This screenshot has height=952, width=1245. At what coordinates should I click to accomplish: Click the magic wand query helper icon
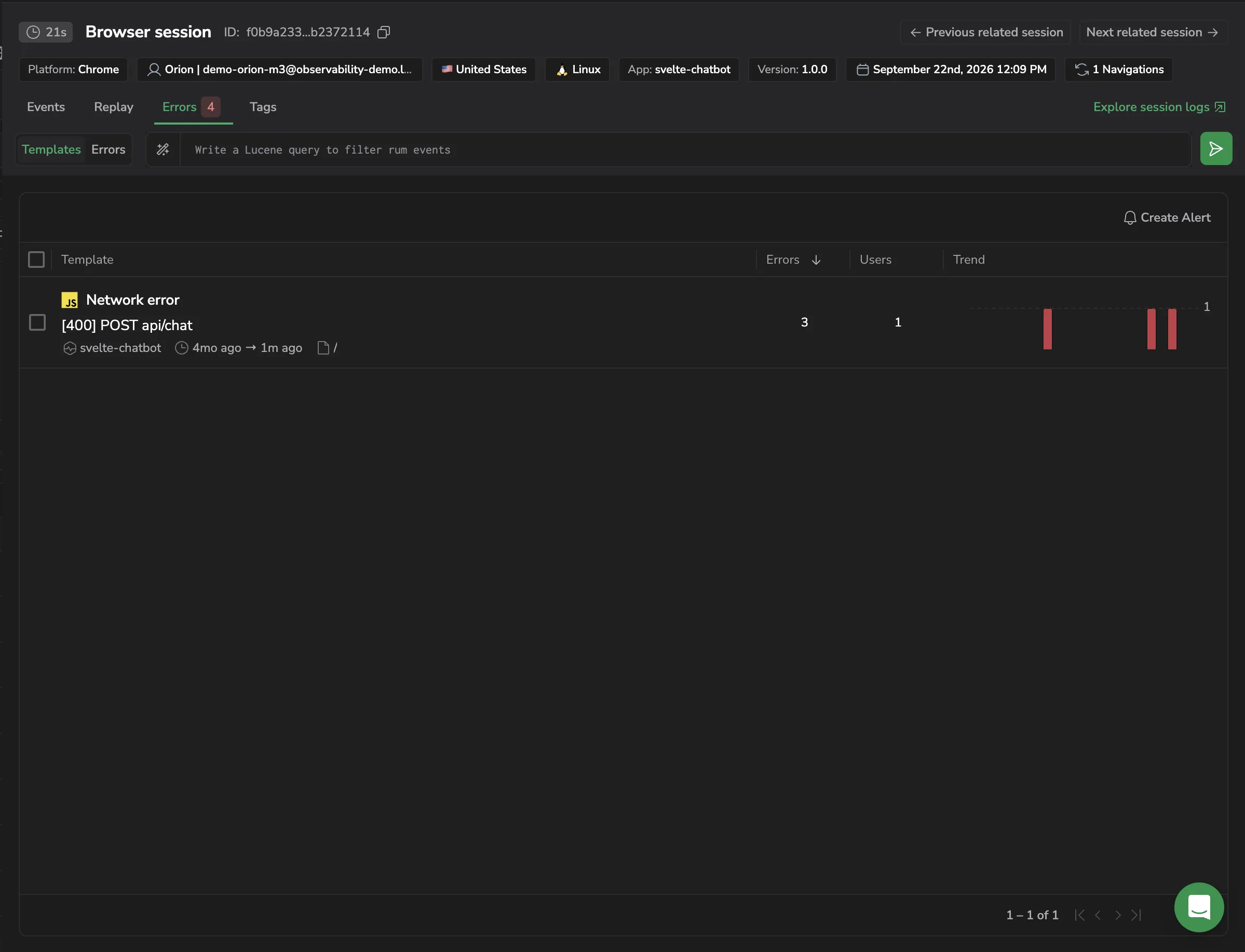pyautogui.click(x=163, y=149)
